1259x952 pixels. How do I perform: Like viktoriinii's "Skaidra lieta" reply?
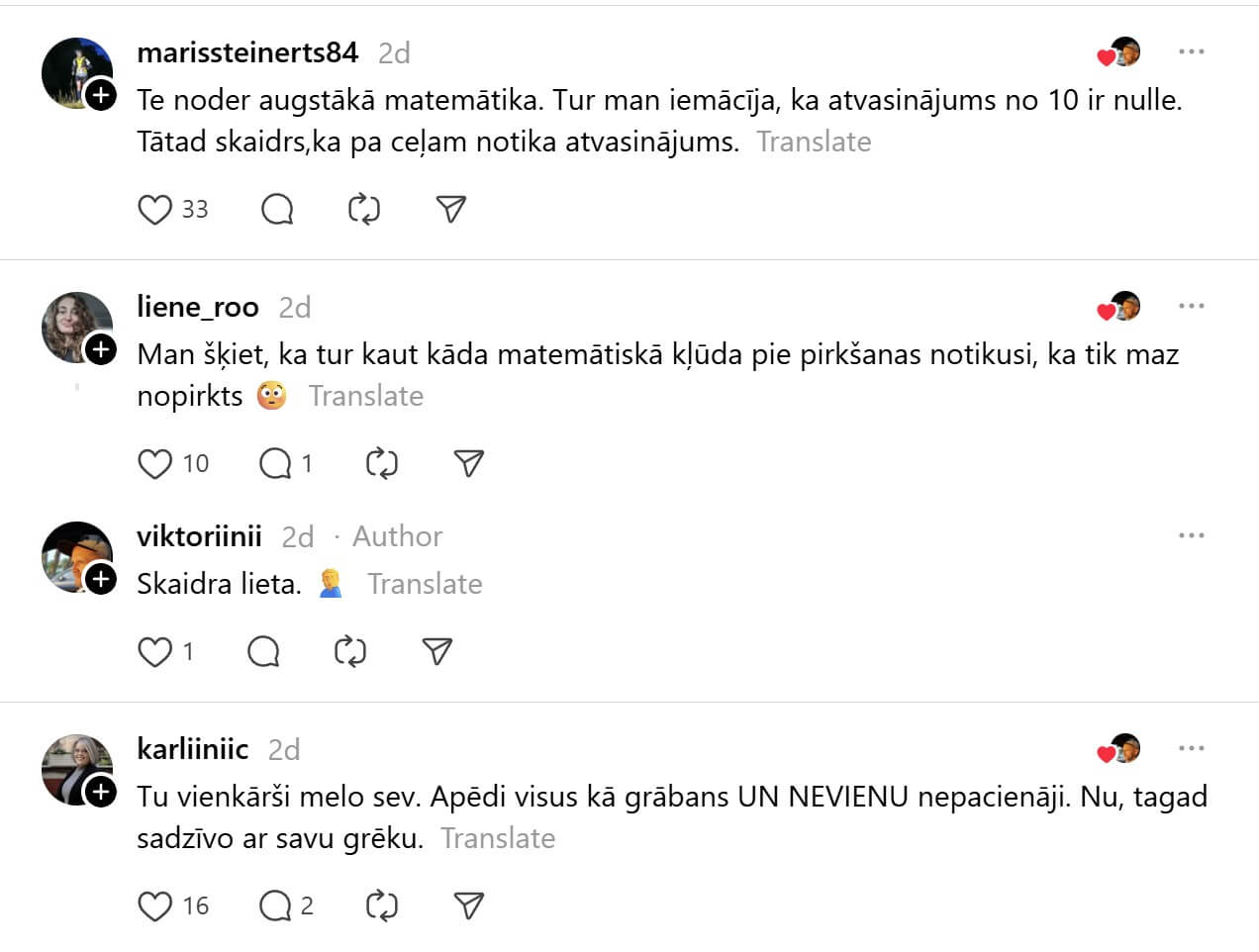click(x=154, y=652)
